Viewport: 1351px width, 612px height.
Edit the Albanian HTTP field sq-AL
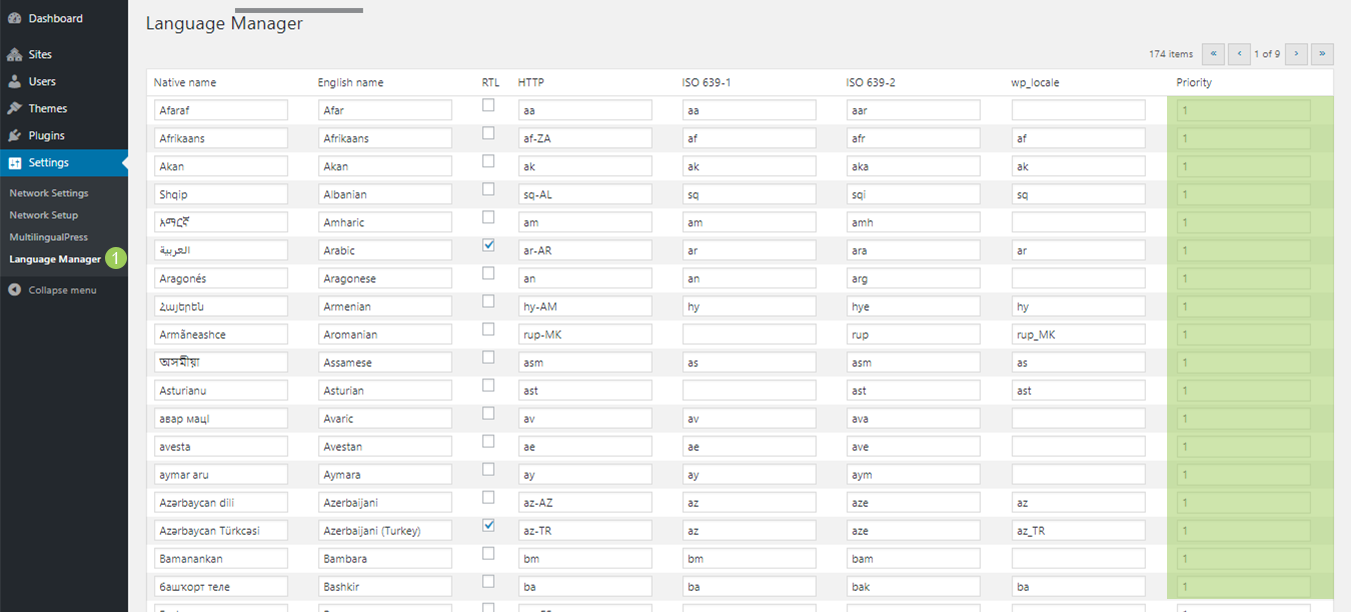click(x=585, y=194)
